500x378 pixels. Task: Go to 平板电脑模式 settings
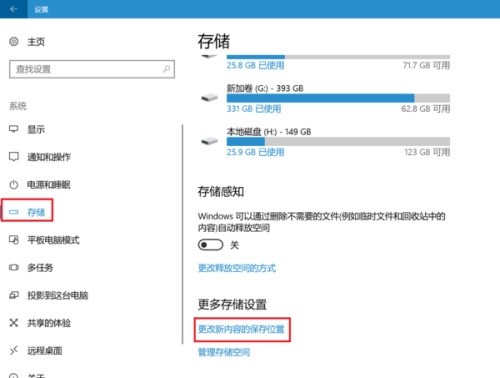click(x=53, y=240)
